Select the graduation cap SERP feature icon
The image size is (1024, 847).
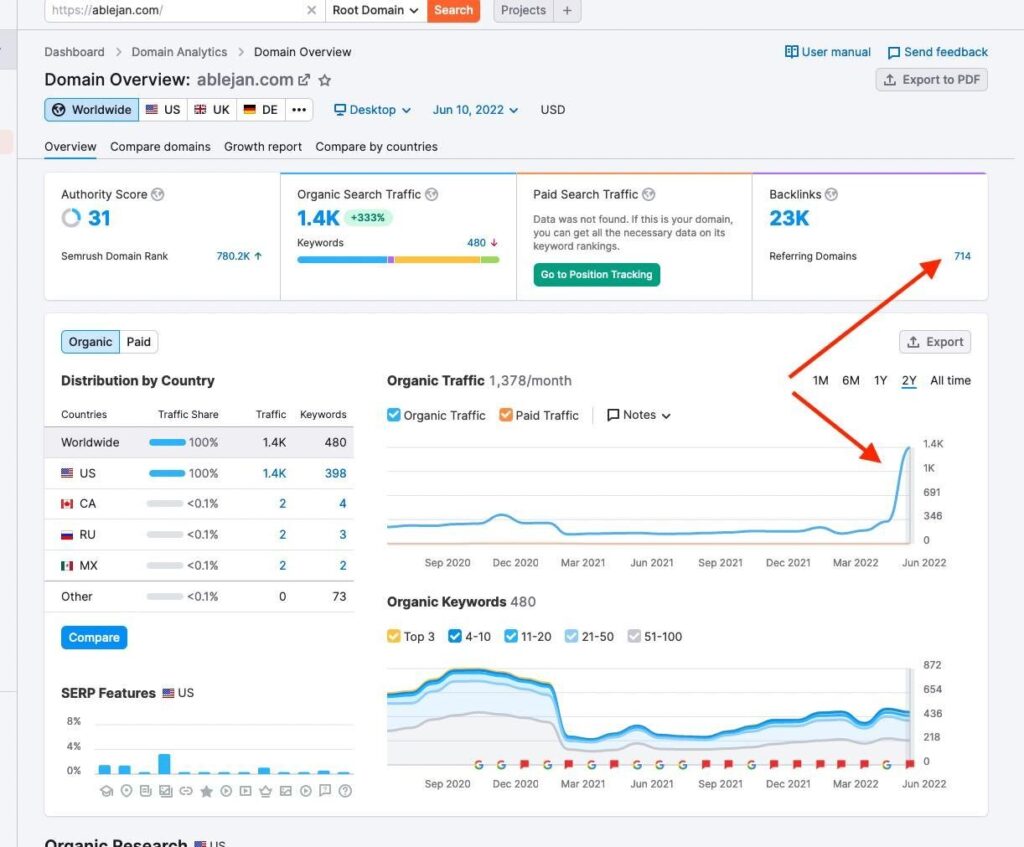(106, 791)
